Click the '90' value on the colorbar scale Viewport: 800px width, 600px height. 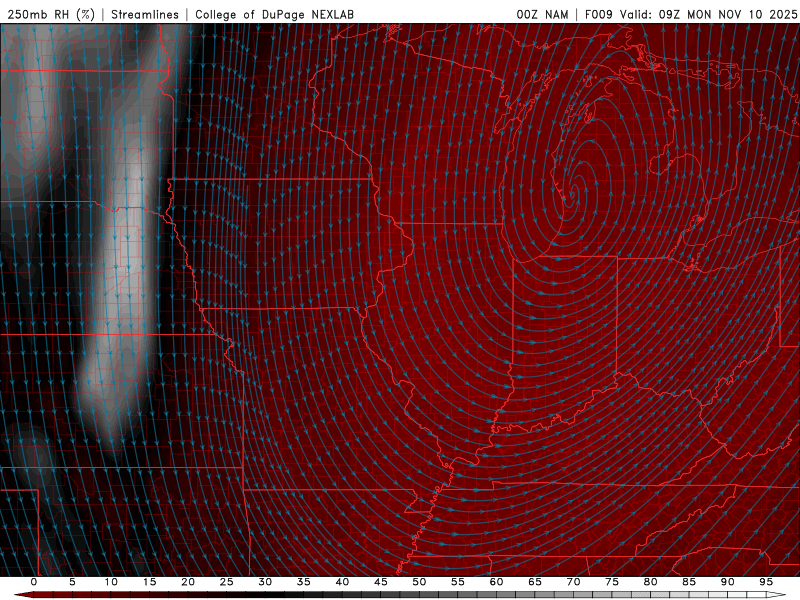(728, 582)
